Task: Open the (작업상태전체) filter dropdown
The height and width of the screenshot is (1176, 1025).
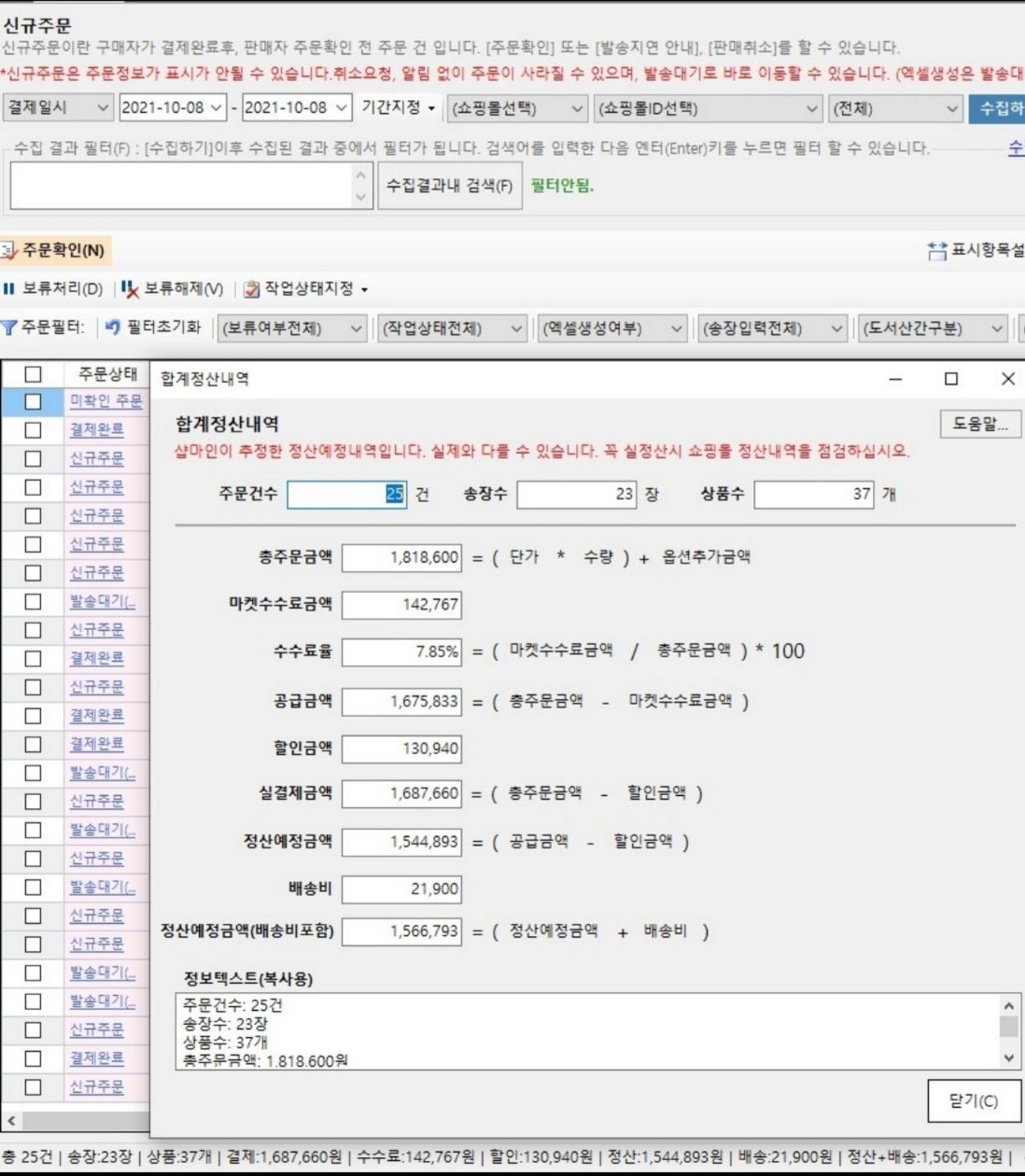Action: (453, 328)
